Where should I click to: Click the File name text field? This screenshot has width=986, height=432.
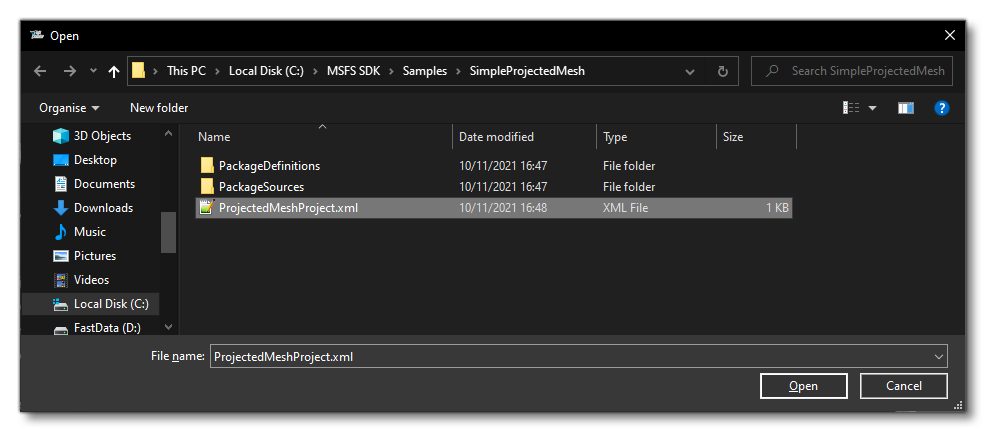coord(579,357)
